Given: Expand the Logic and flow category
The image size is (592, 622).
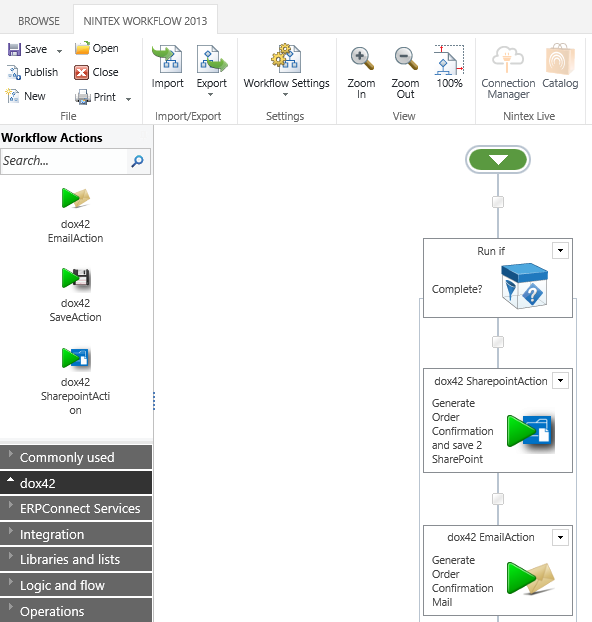Looking at the screenshot, I should pos(76,585).
